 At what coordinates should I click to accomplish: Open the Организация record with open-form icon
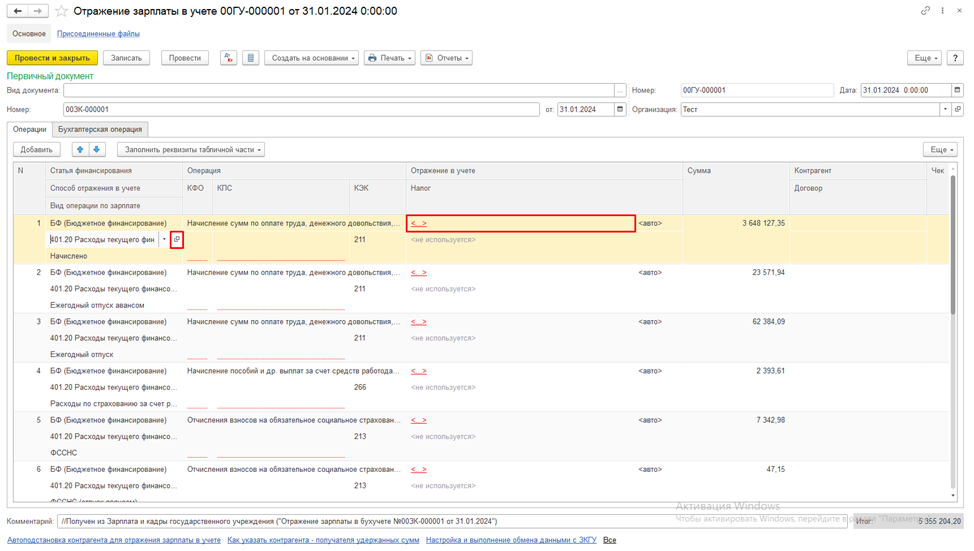pyautogui.click(x=957, y=109)
